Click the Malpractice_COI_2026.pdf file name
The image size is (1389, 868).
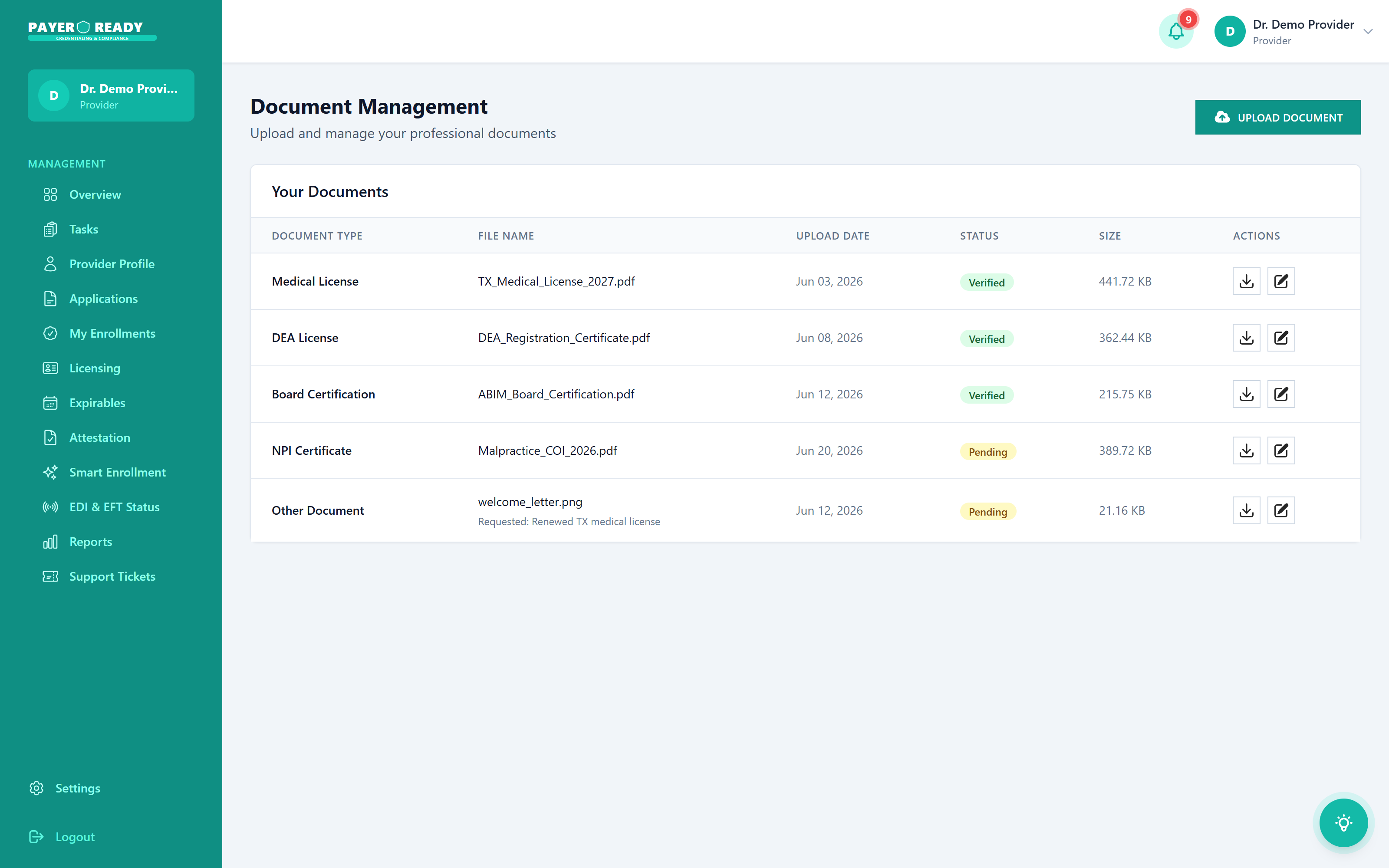pos(547,450)
